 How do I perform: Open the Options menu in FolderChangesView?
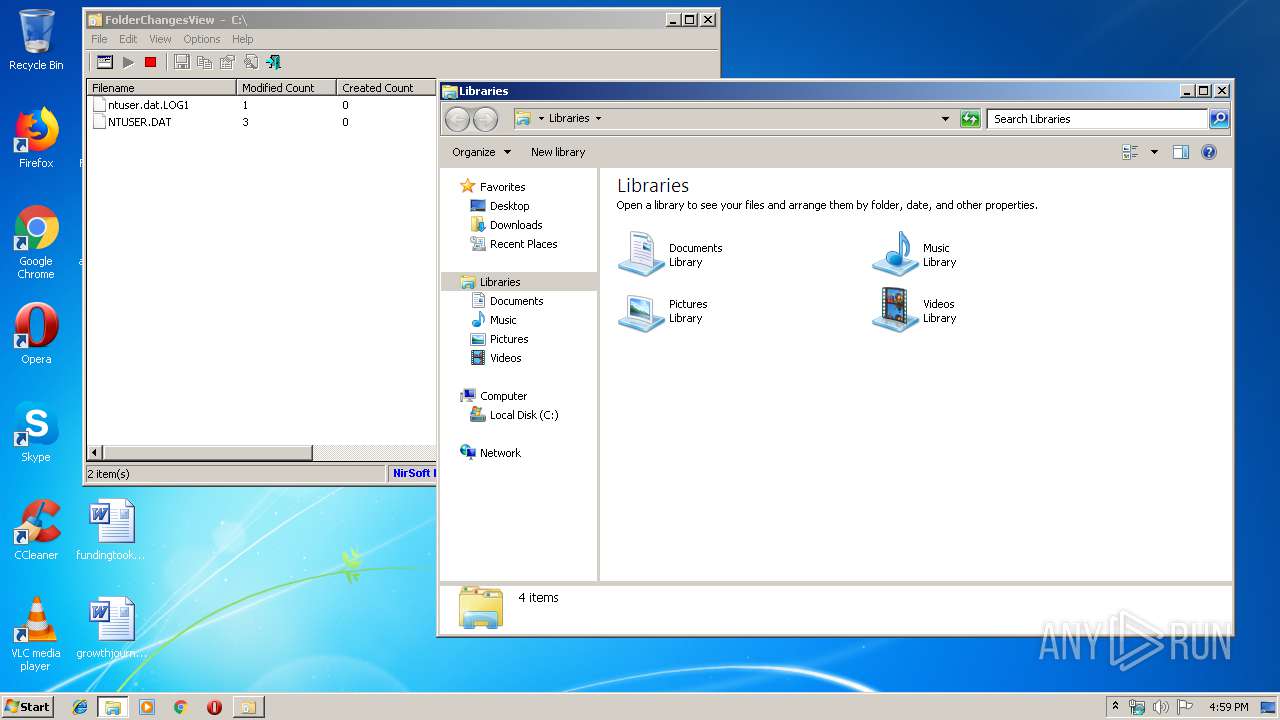(201, 39)
